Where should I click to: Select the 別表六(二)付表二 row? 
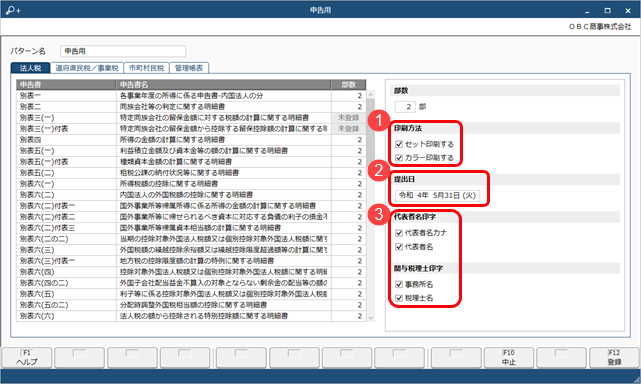(x=191, y=217)
